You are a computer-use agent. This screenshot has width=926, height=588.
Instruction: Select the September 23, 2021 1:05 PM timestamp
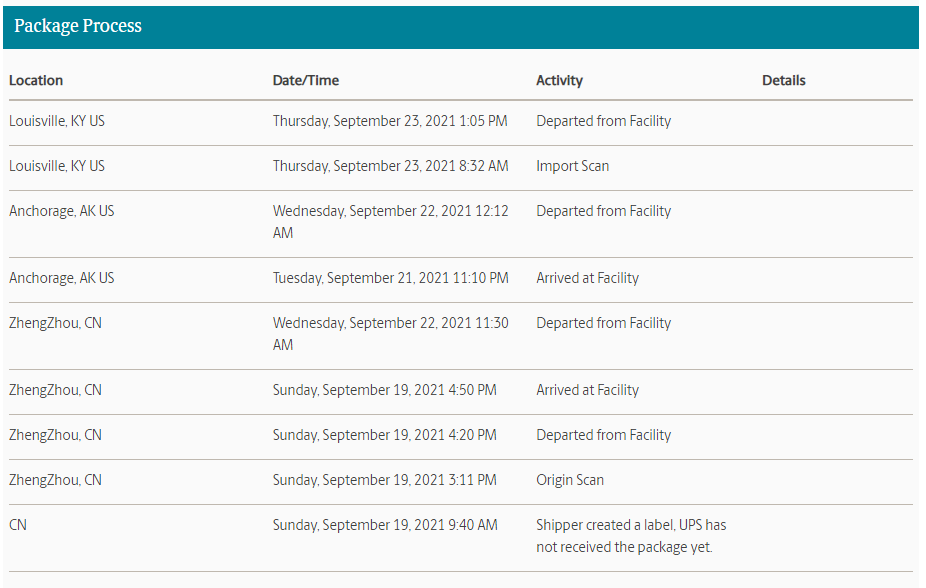[x=390, y=121]
